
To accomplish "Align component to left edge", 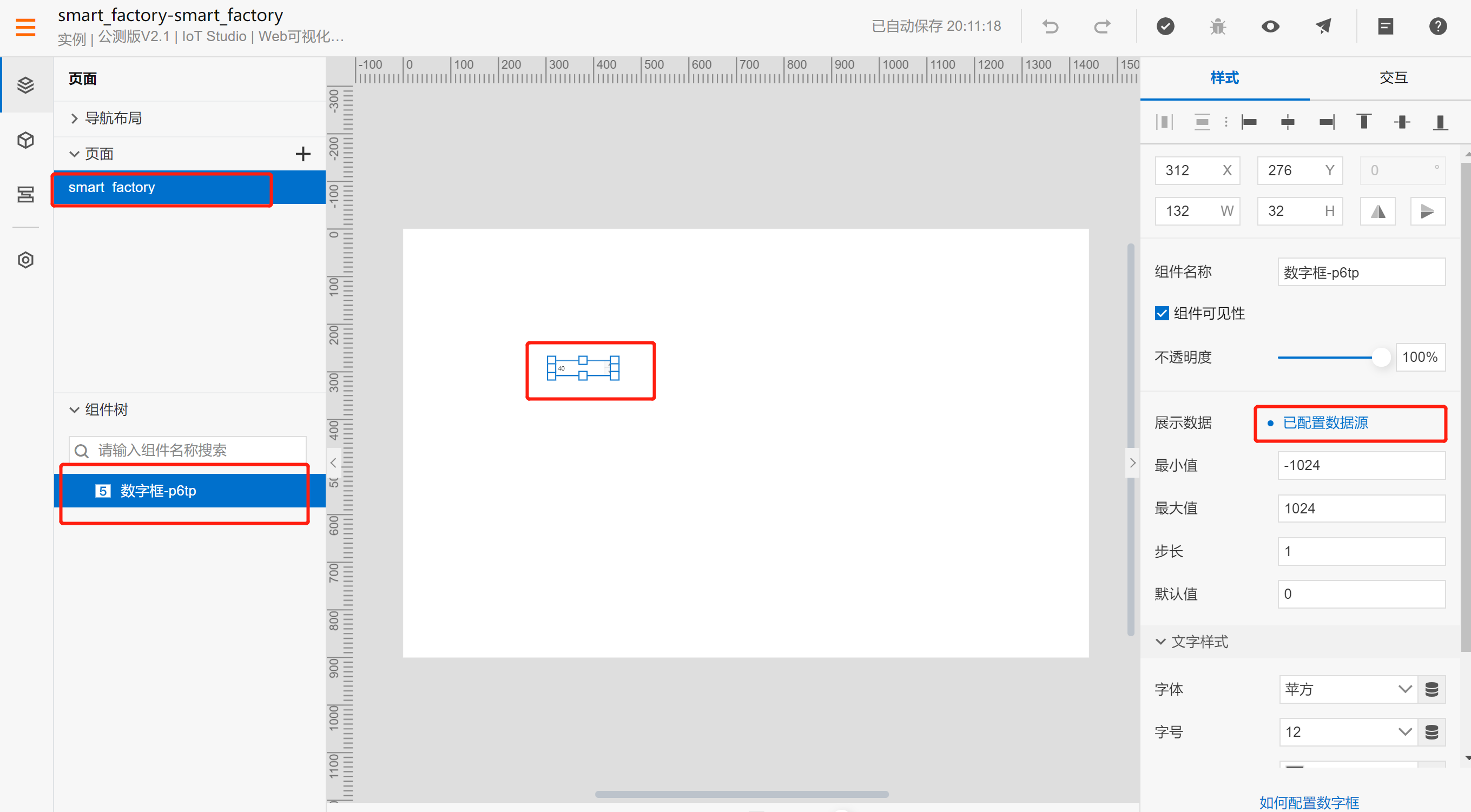I will [1249, 122].
